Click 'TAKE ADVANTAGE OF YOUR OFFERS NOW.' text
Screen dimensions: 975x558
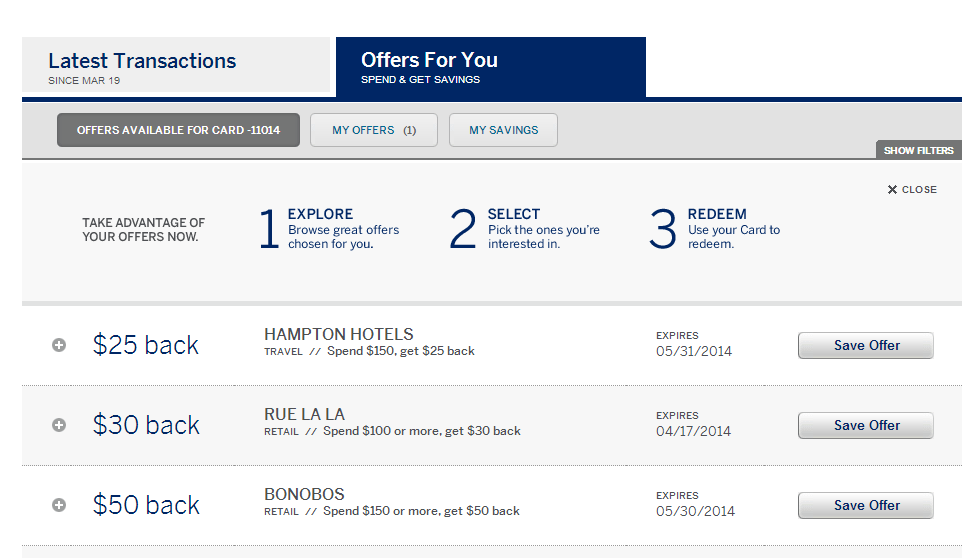tap(143, 230)
